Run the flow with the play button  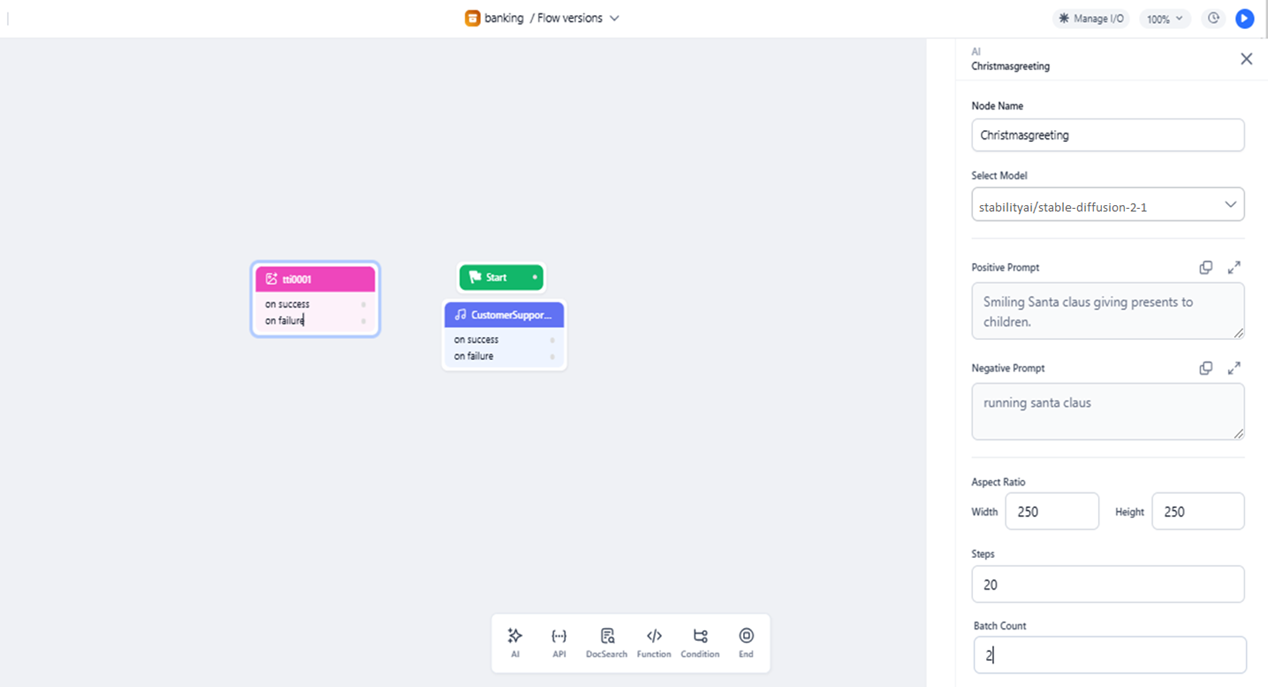tap(1244, 18)
